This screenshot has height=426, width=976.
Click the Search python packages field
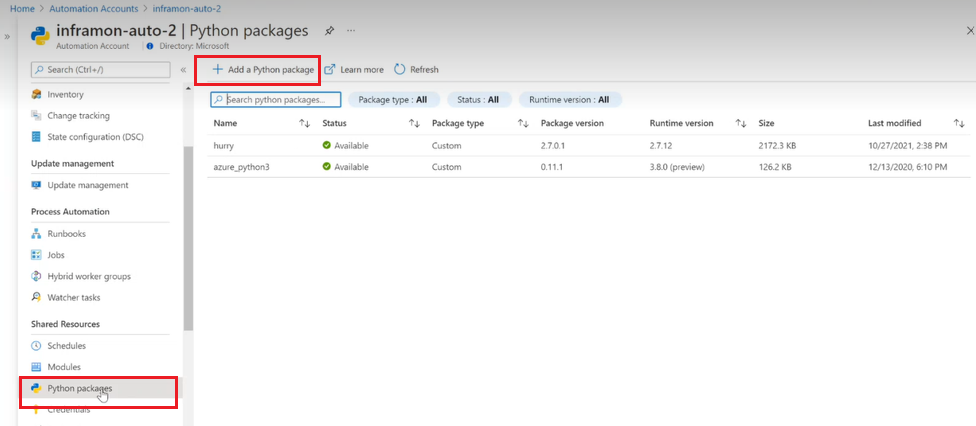[x=276, y=100]
